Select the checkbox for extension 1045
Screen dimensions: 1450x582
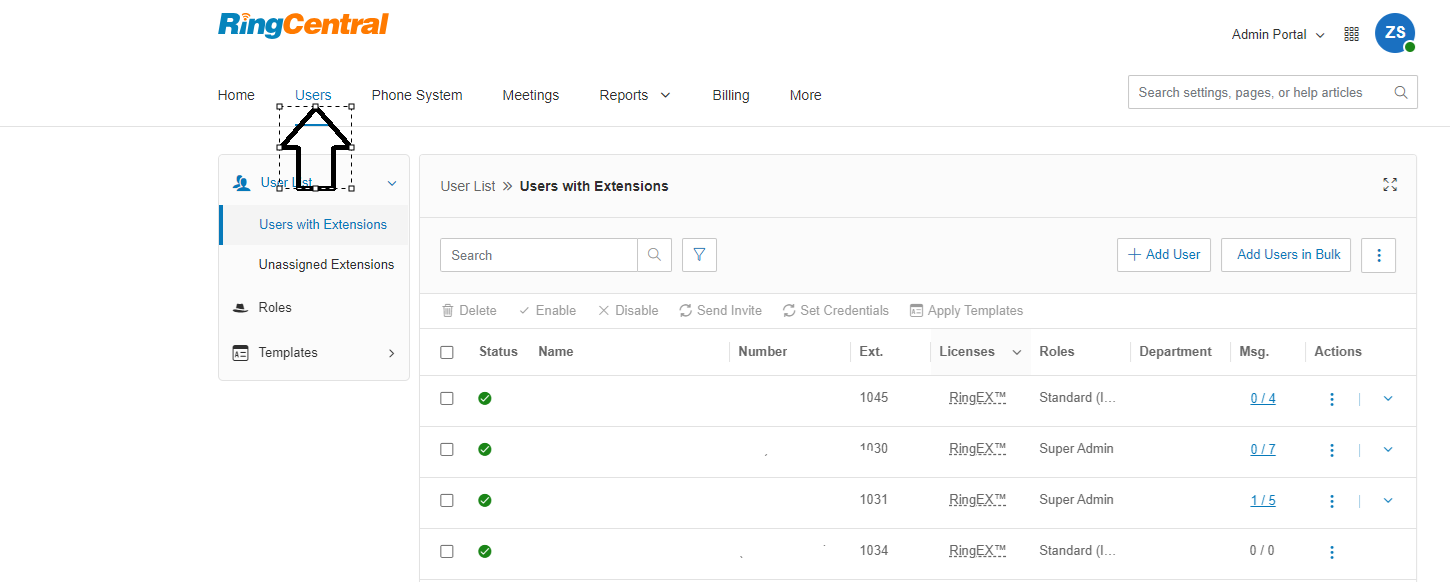pos(447,398)
